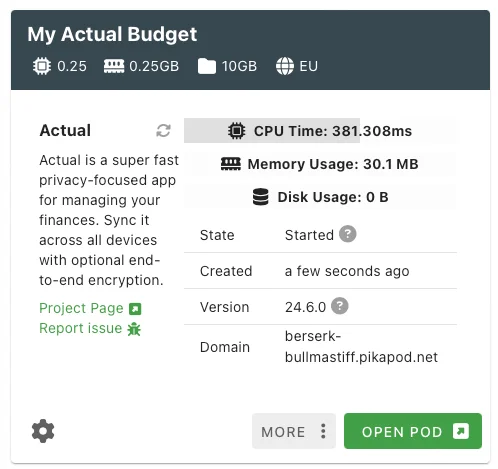This screenshot has height=469, width=498.
Task: Expand the MORE options menu
Action: tap(294, 431)
